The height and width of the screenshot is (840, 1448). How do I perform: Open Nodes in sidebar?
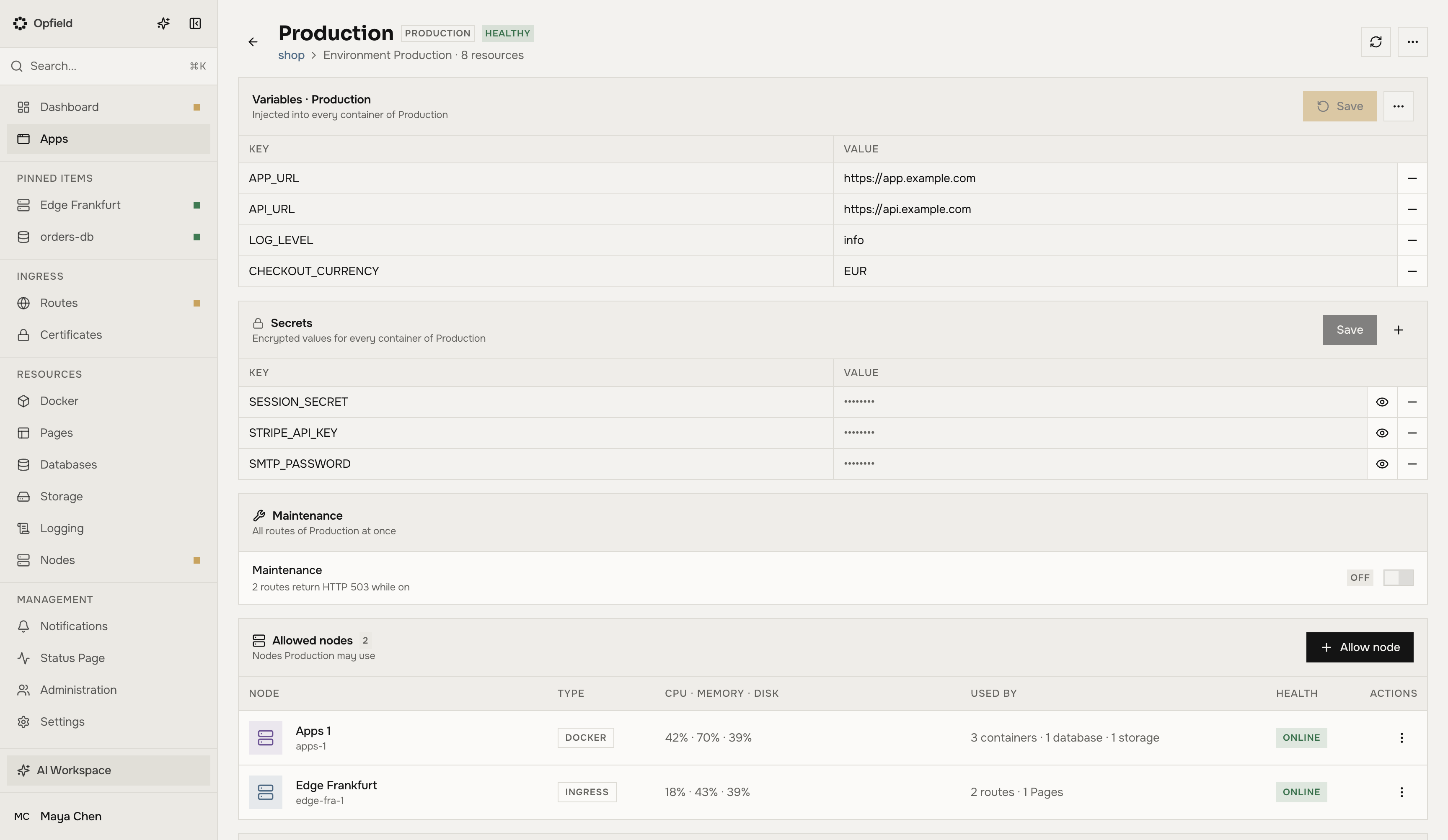109,560
